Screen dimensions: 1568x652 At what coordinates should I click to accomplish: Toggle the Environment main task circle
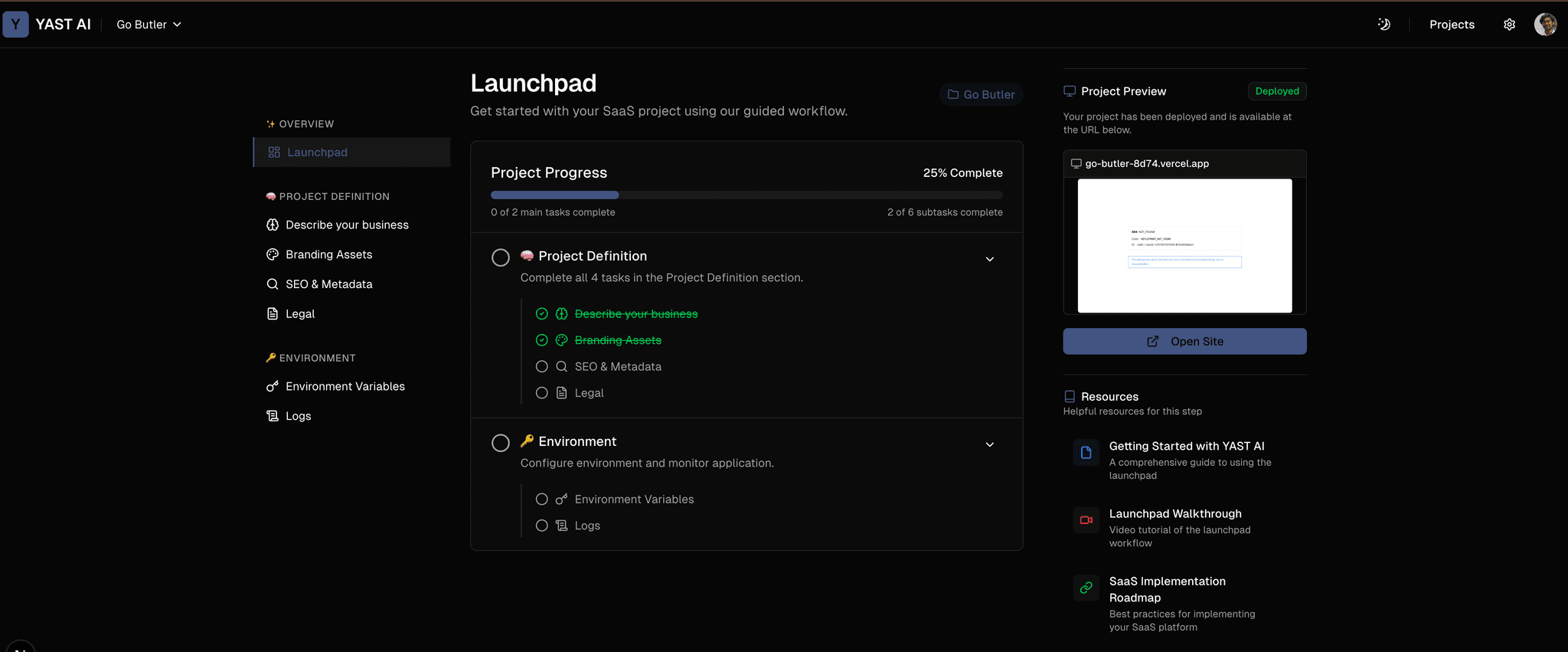(x=501, y=443)
